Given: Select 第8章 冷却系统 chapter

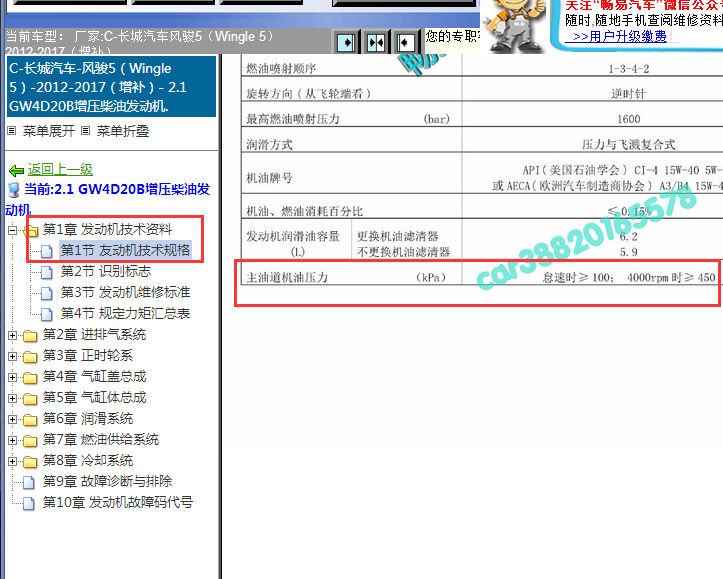Looking at the screenshot, I should tap(88, 461).
